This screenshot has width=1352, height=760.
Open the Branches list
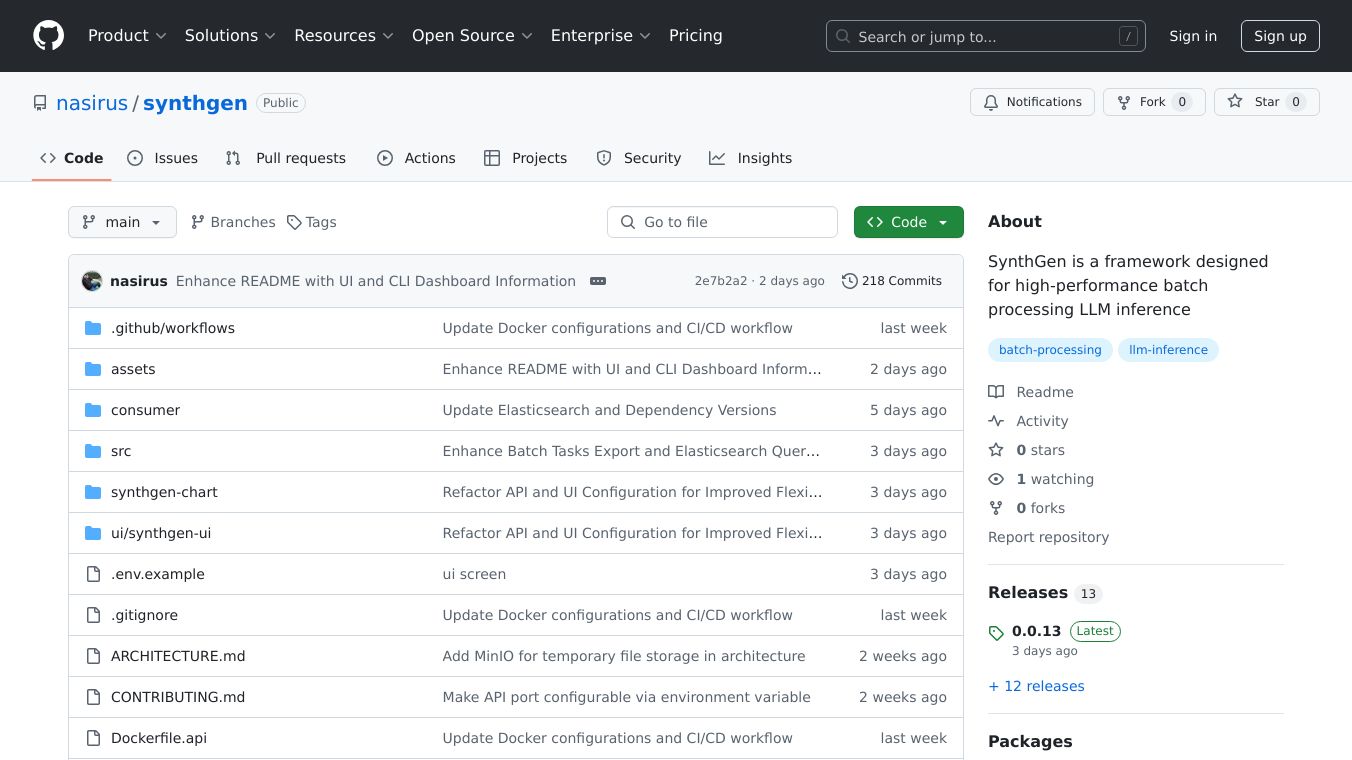pos(233,222)
